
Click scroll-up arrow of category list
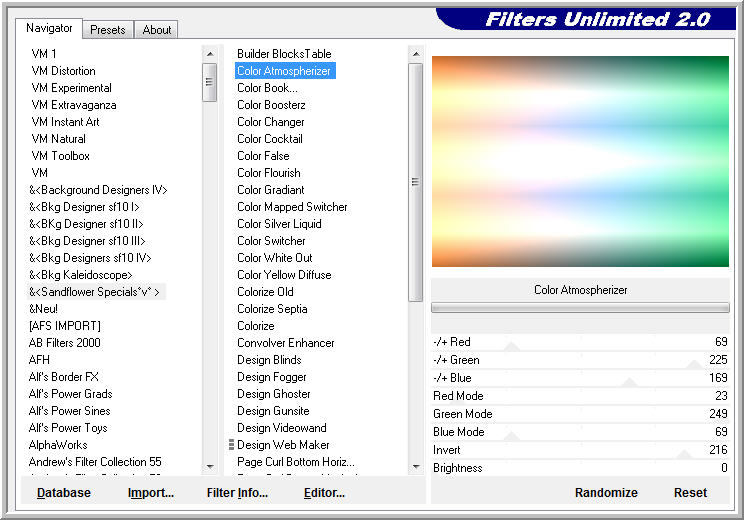click(x=210, y=54)
